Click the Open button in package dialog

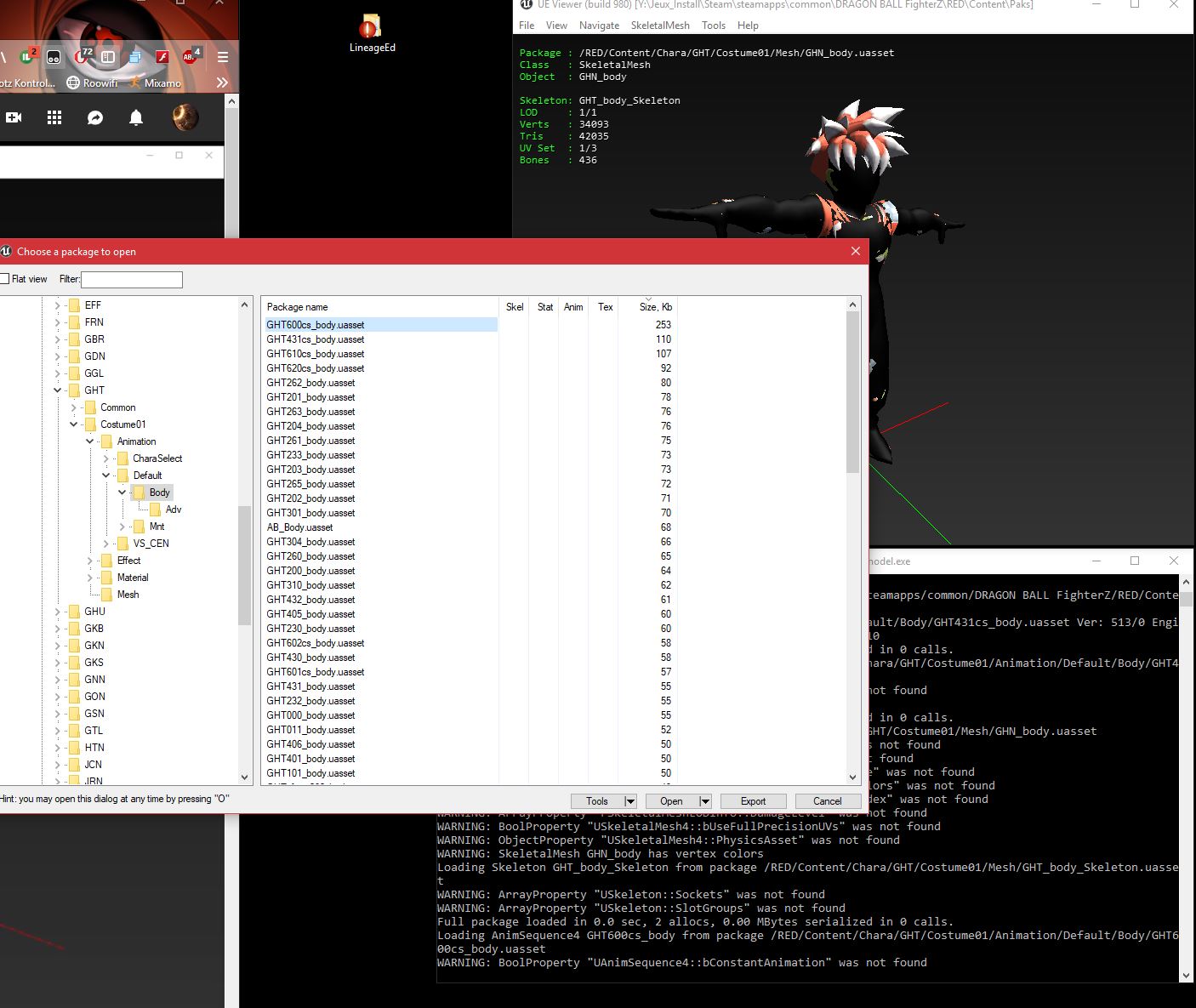[x=671, y=801]
